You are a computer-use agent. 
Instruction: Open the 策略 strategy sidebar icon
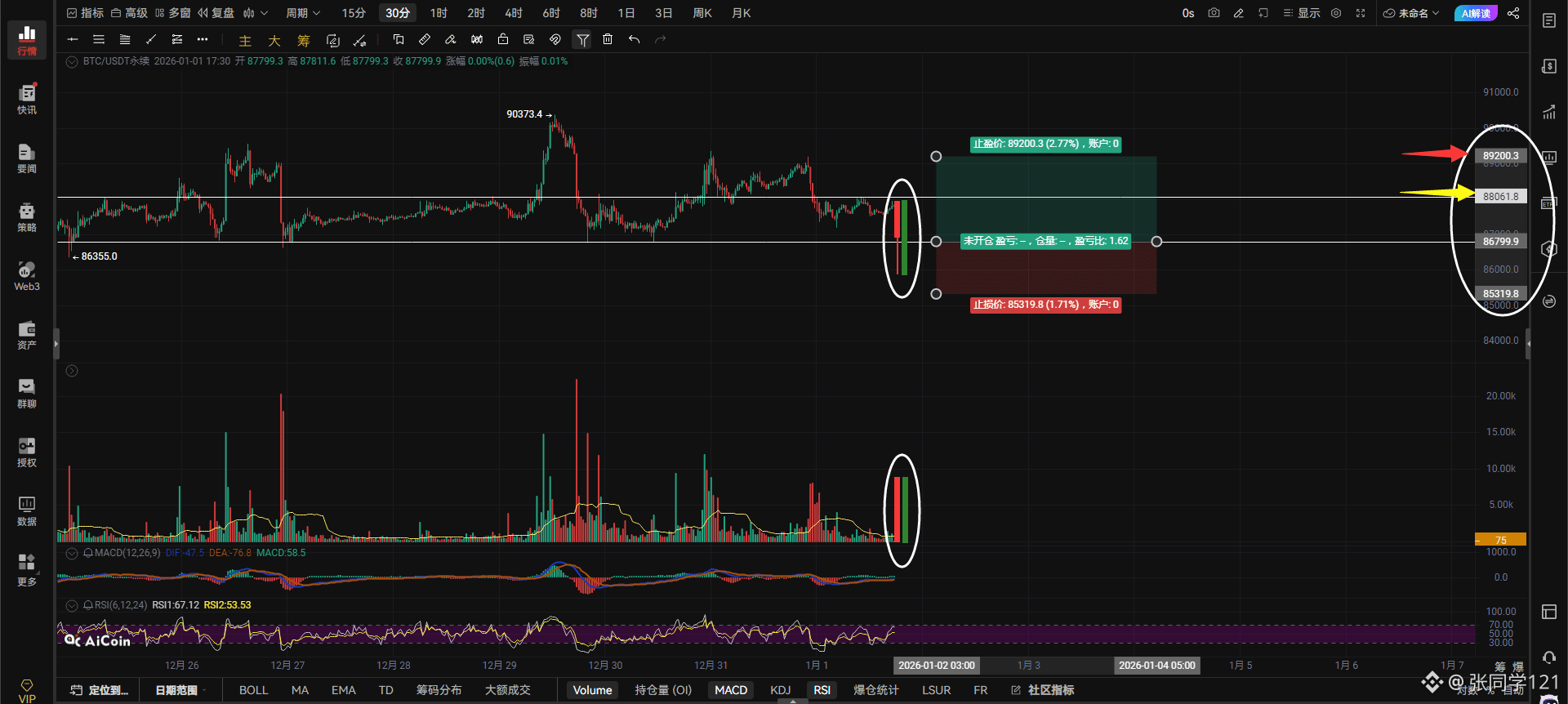click(x=27, y=216)
